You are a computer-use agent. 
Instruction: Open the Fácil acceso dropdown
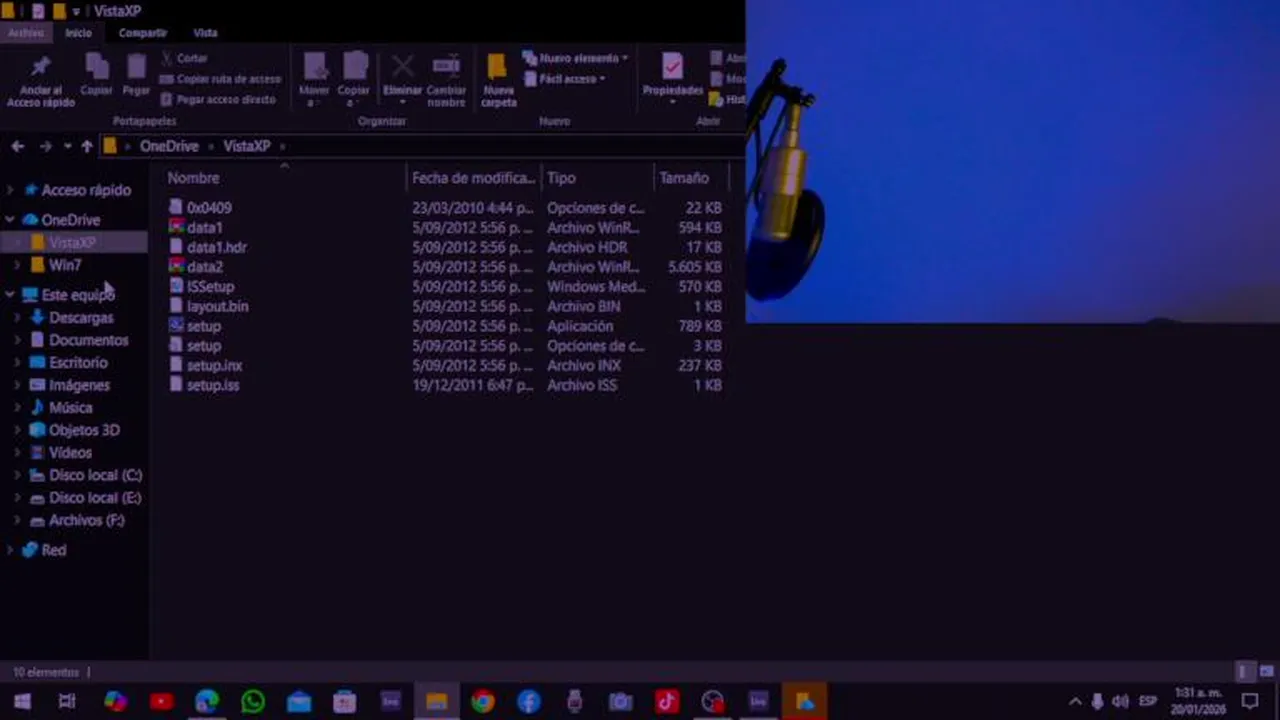(565, 79)
